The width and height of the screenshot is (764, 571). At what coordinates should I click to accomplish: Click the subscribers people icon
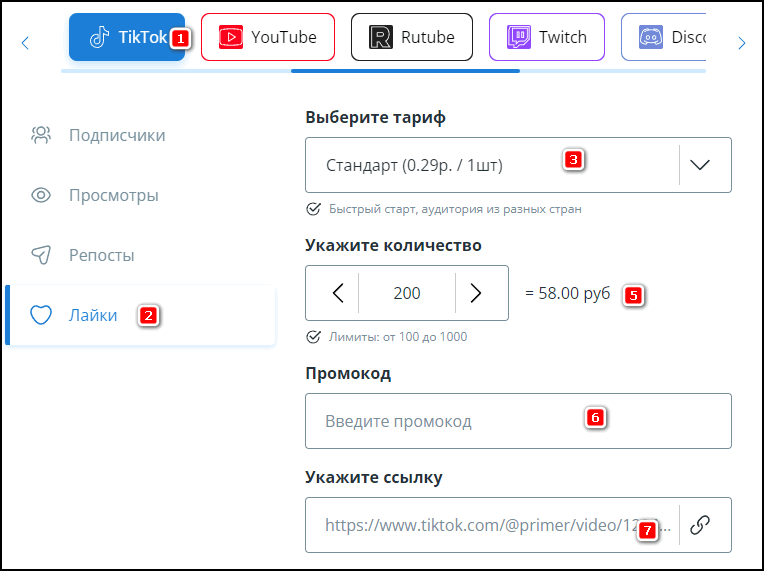pos(41,135)
